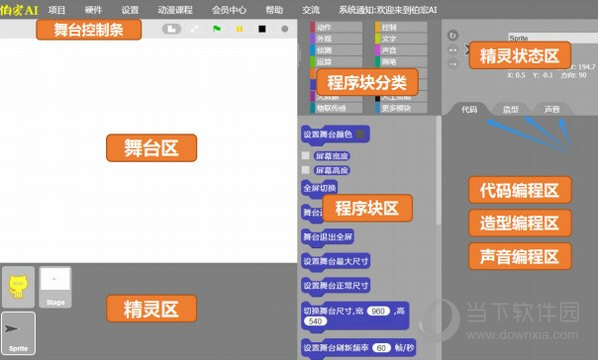Screen dimensions: 598x360
Task: Select the 控制 block category
Action: [401, 27]
